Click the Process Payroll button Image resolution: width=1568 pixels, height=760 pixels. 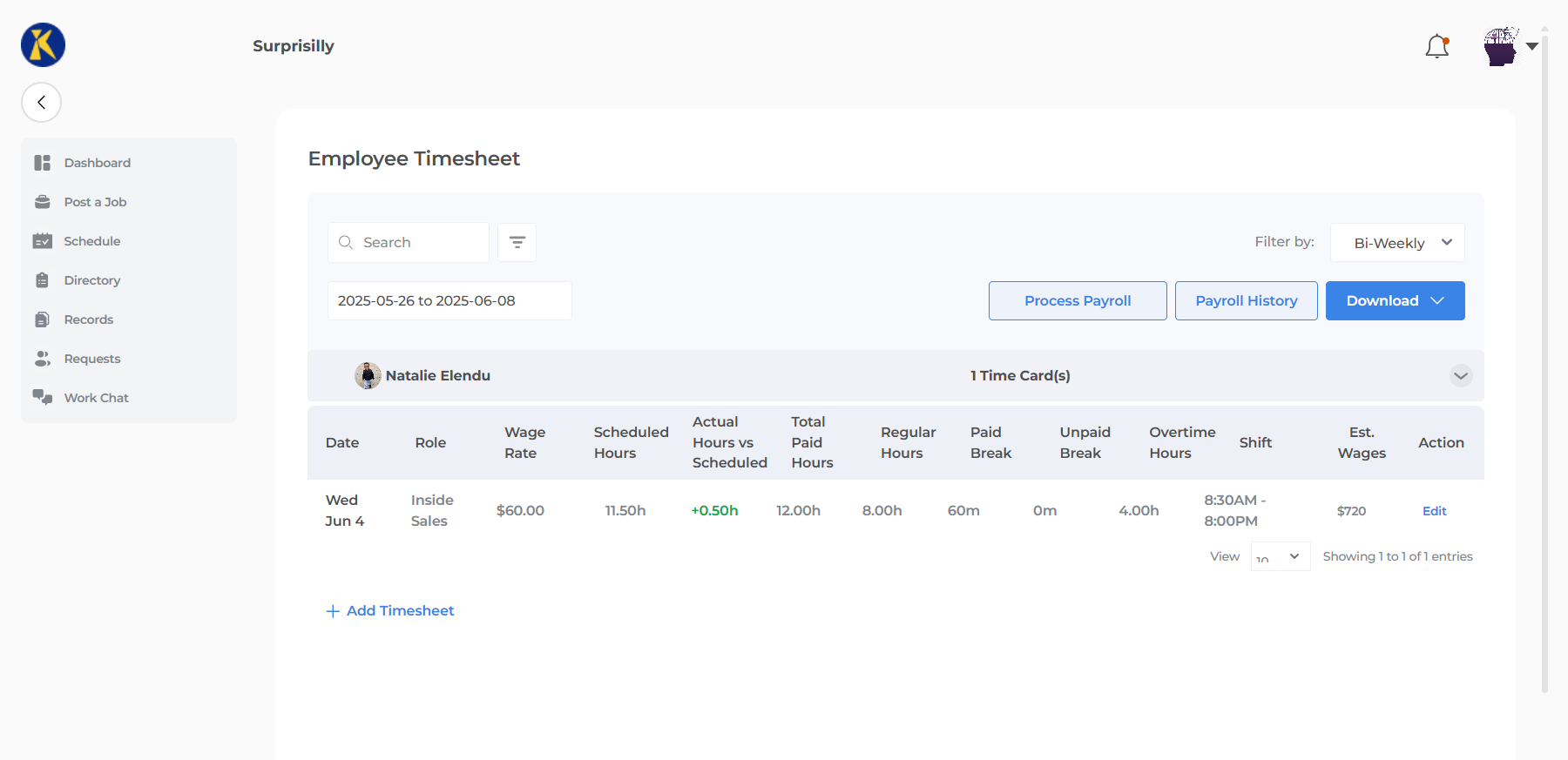[x=1078, y=301]
